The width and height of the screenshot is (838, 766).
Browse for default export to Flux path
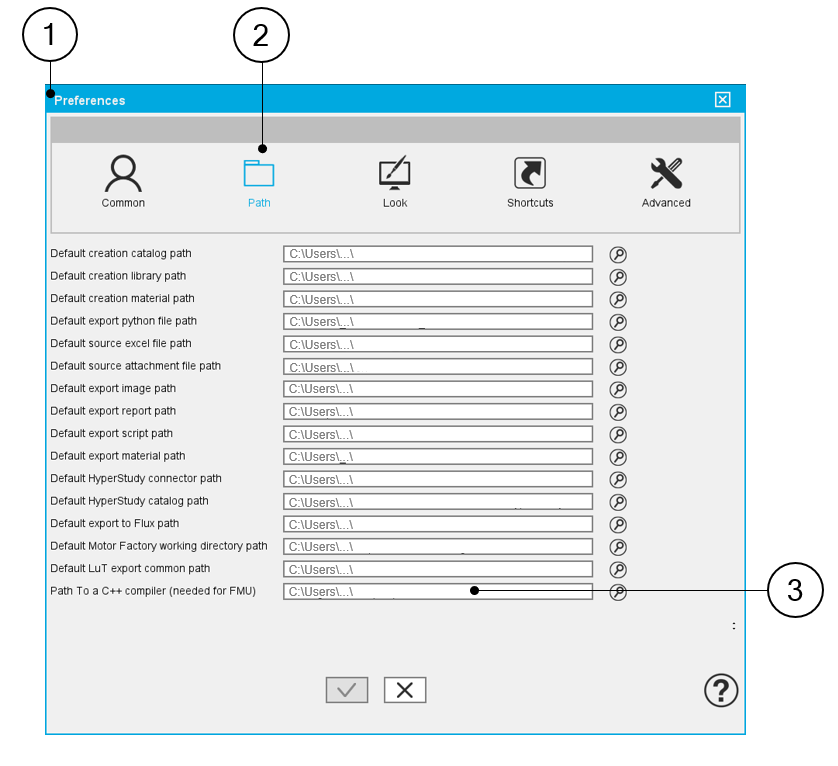click(618, 524)
